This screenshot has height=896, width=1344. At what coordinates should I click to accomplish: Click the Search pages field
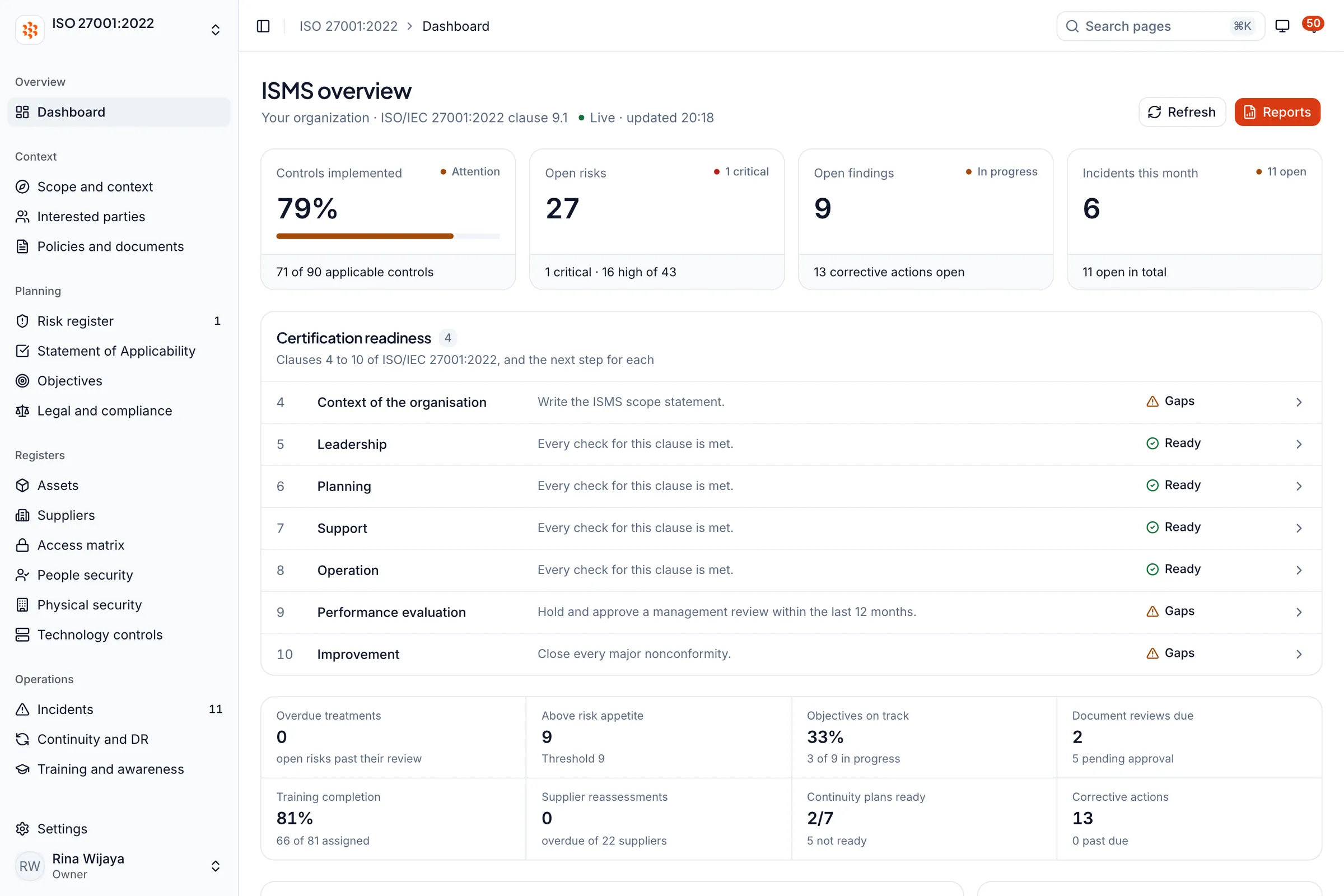(1160, 26)
